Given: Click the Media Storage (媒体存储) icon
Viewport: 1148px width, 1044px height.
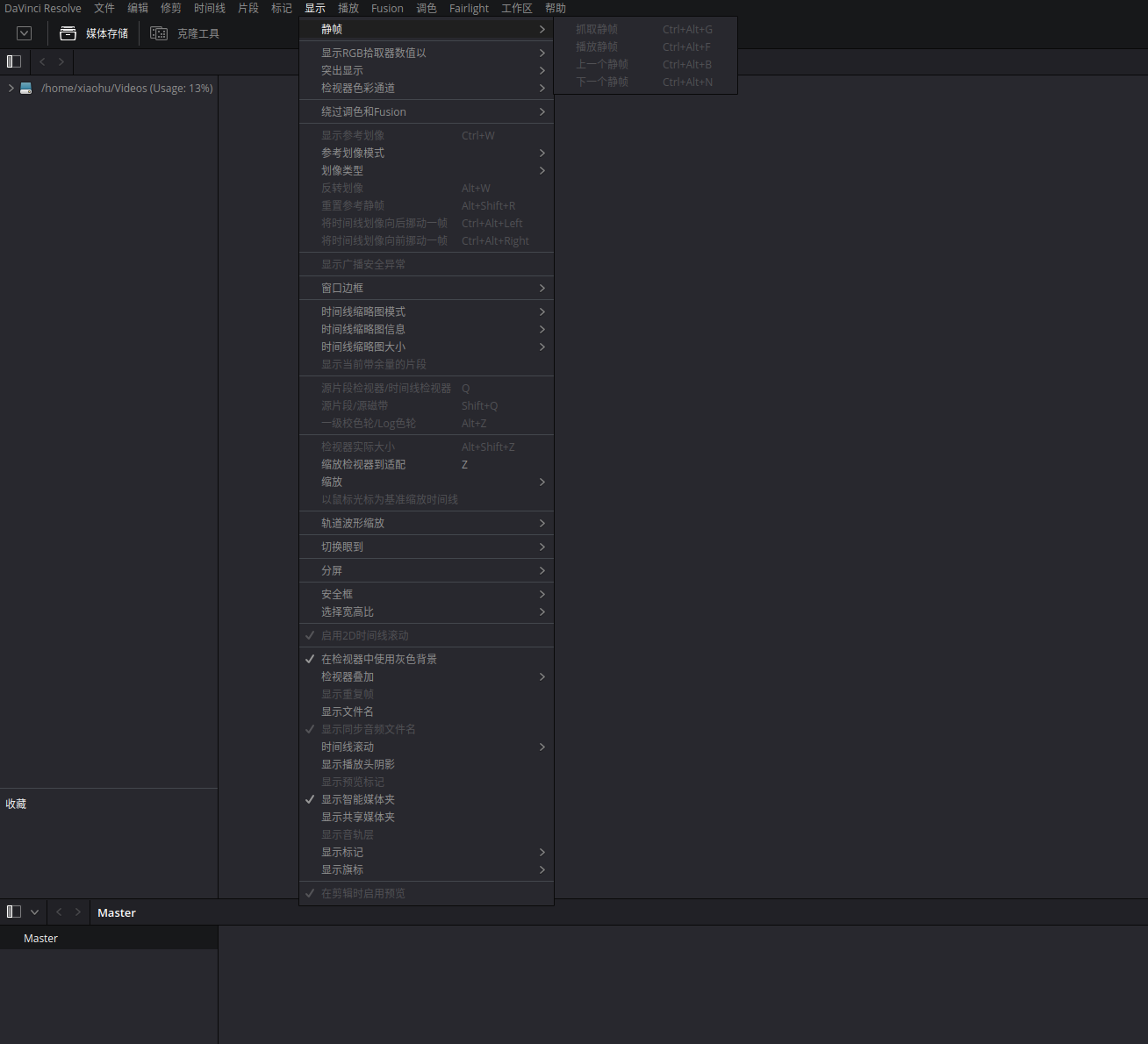Looking at the screenshot, I should coord(68,33).
